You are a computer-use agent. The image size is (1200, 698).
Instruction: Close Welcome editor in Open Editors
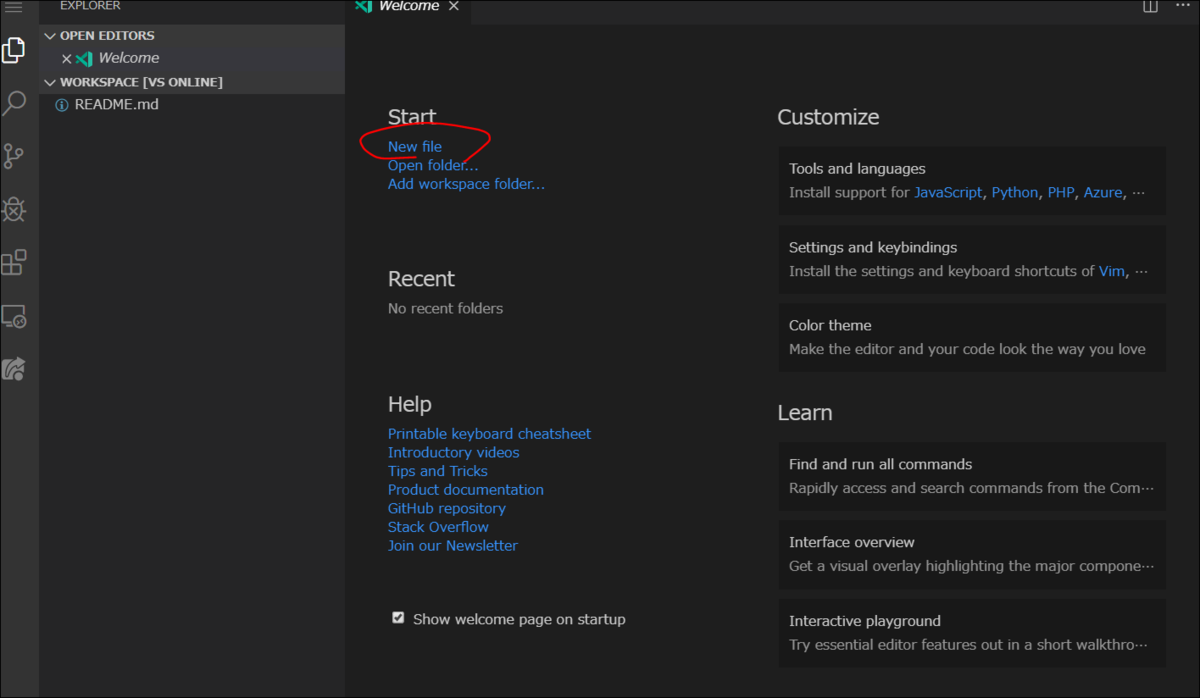point(67,59)
